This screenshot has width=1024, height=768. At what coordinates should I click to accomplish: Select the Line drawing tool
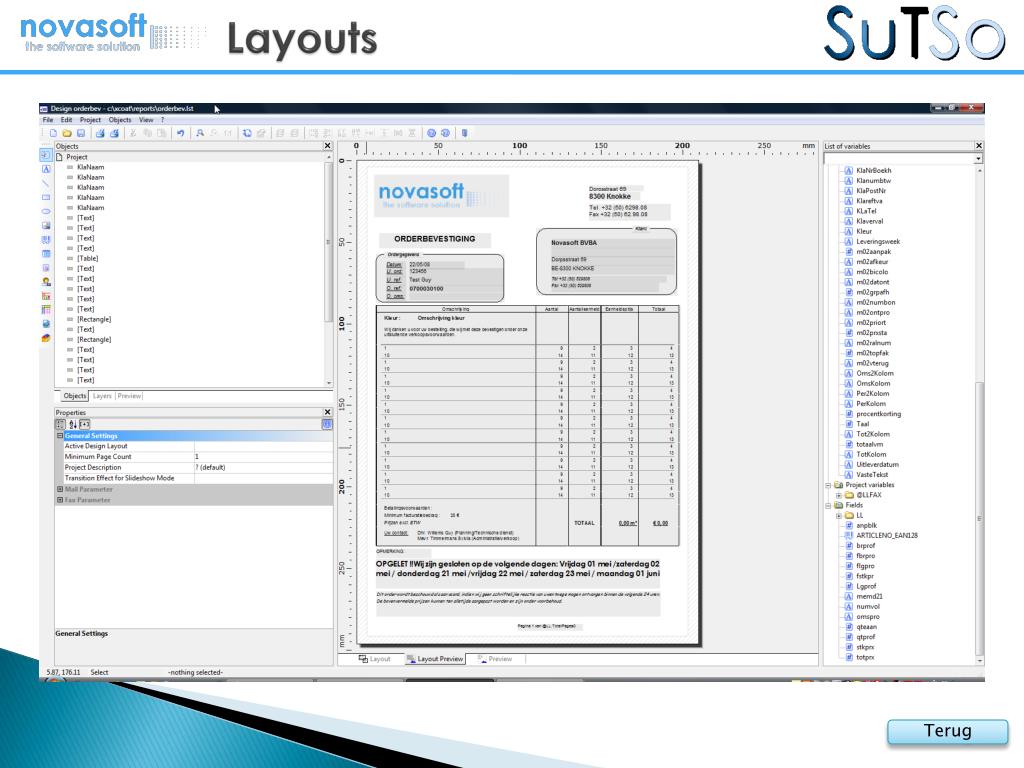click(x=46, y=183)
